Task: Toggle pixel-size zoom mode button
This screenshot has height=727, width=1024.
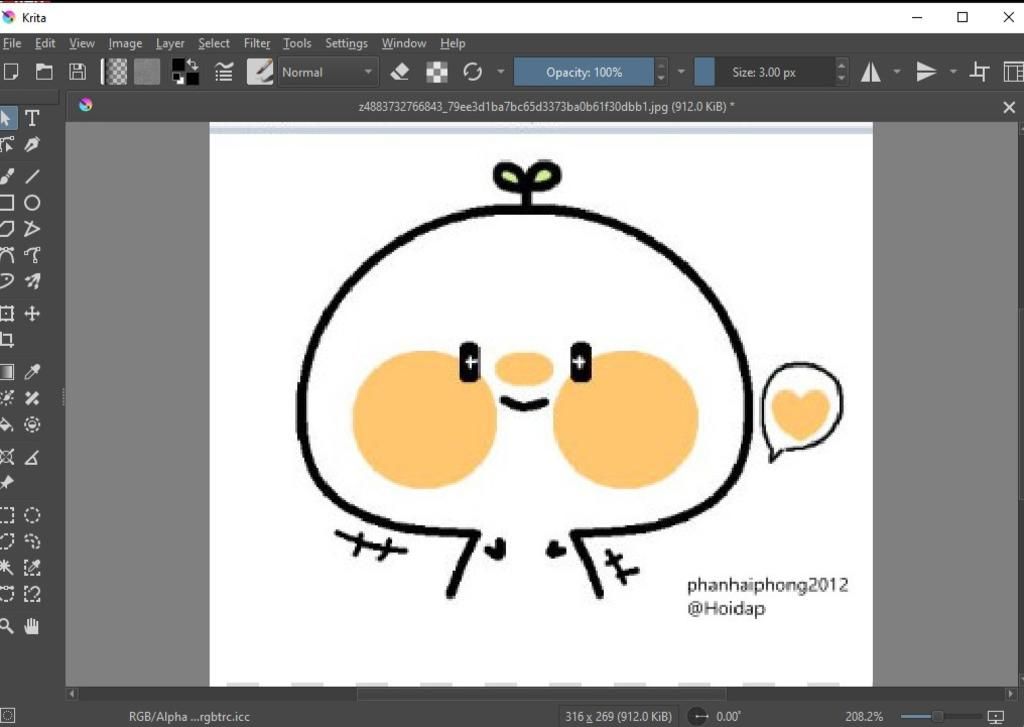Action: [x=995, y=717]
